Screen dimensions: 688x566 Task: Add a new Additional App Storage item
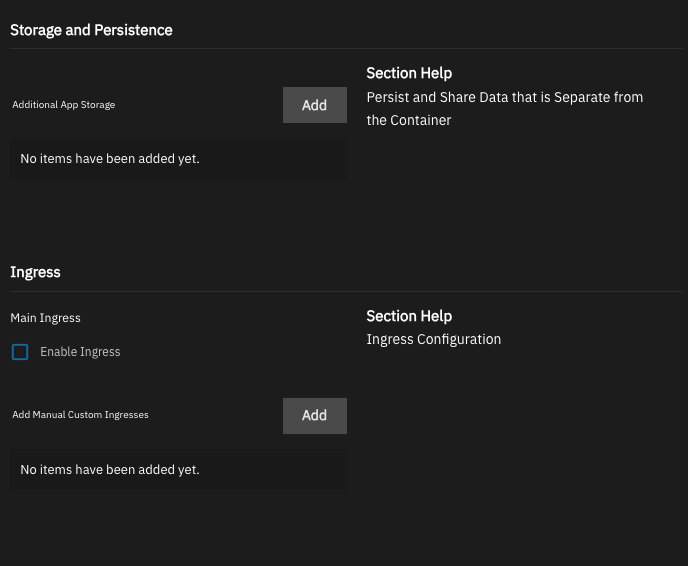point(315,105)
